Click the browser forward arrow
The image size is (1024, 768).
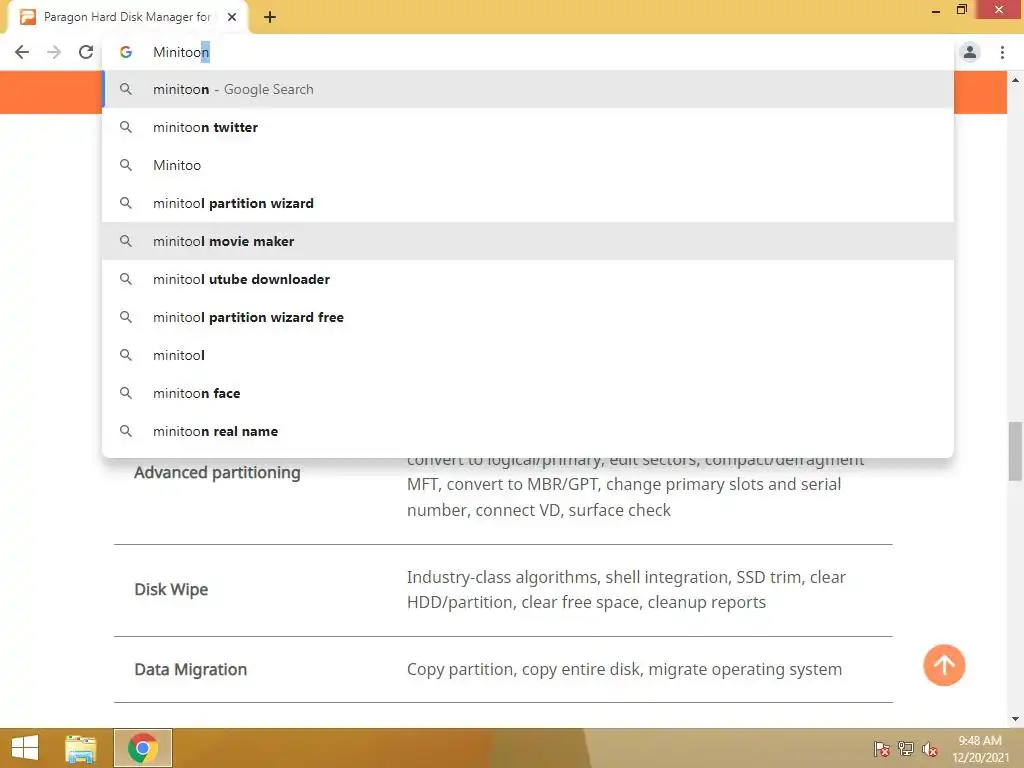point(54,52)
